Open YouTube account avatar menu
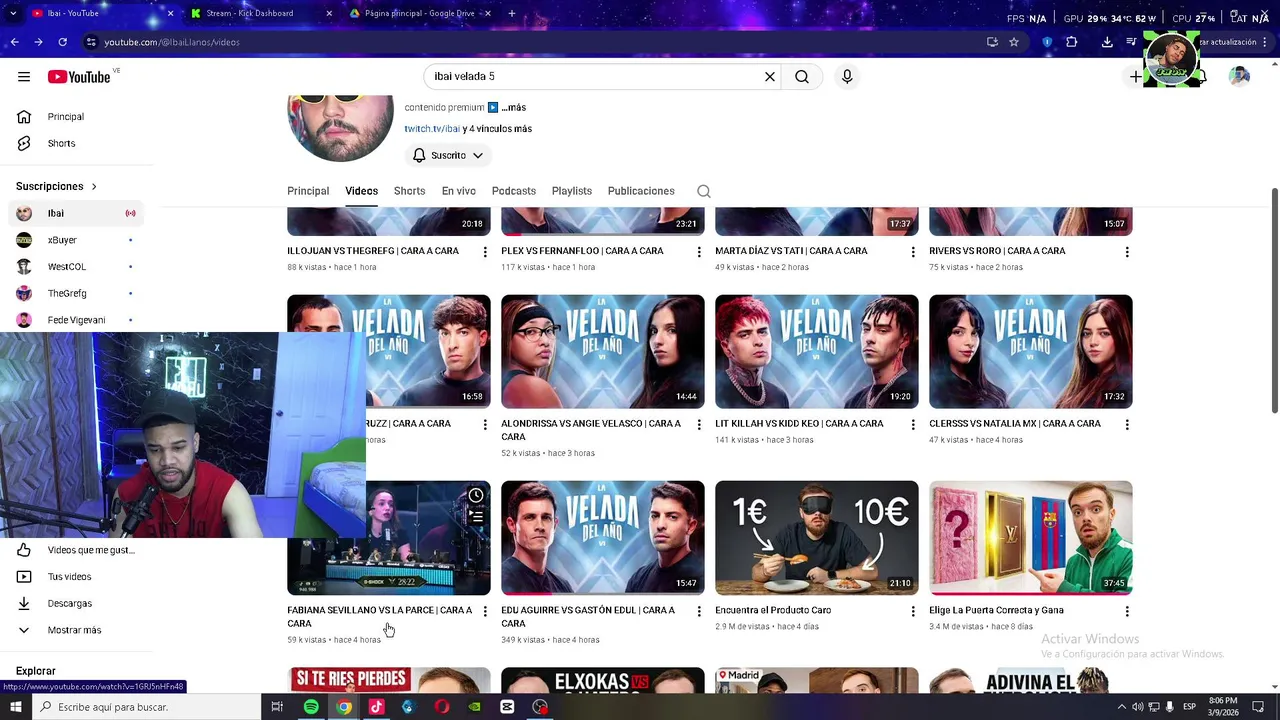 [x=1239, y=77]
